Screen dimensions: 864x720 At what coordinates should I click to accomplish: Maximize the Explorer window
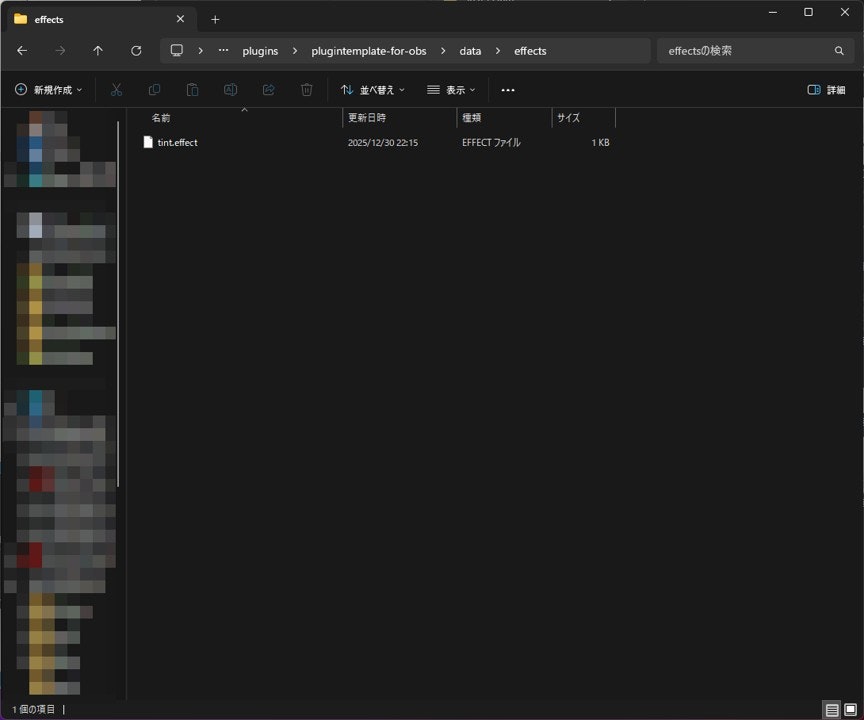(808, 12)
